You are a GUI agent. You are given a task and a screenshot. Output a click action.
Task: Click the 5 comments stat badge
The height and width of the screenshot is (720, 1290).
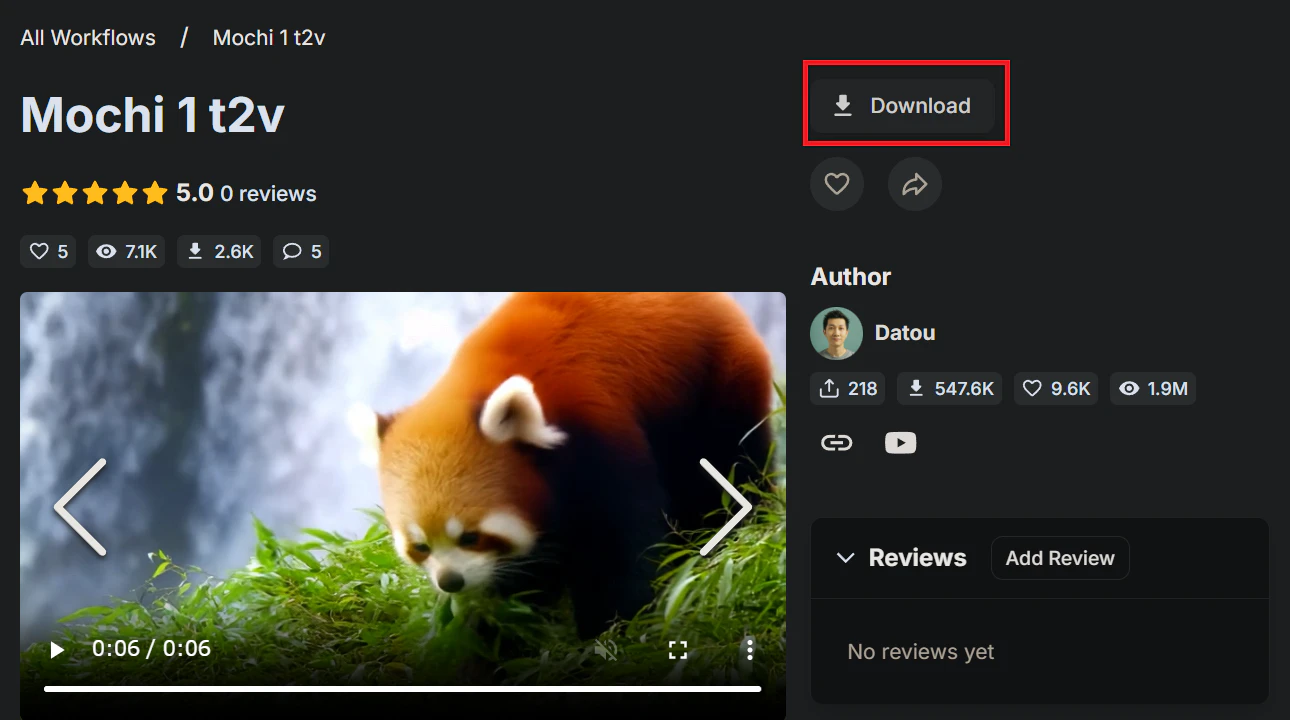300,252
